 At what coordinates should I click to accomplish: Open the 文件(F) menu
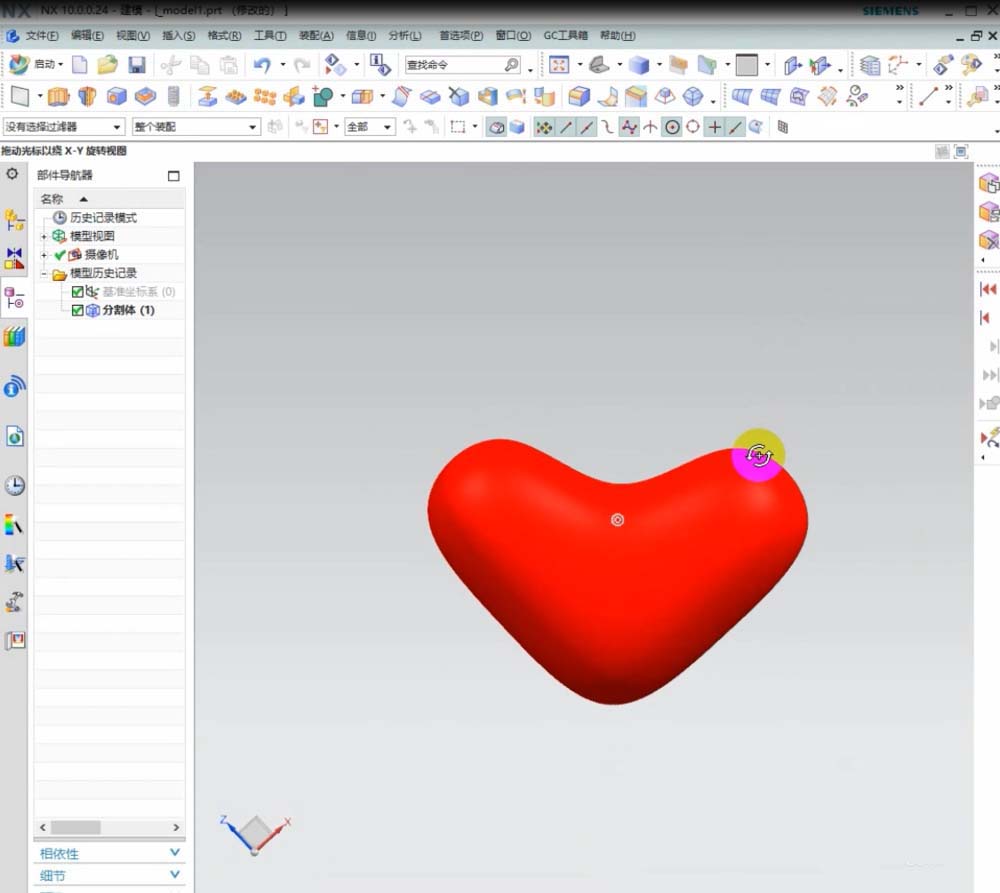pos(41,36)
